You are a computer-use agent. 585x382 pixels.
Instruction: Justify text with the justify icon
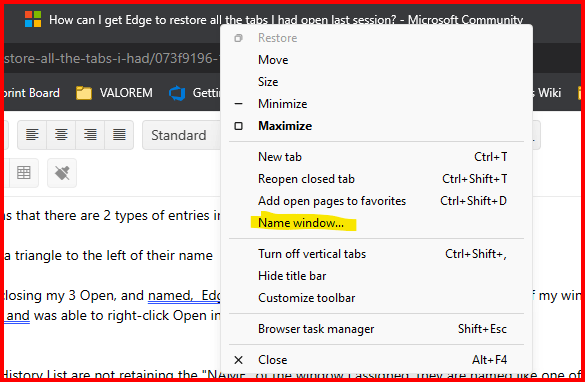119,135
